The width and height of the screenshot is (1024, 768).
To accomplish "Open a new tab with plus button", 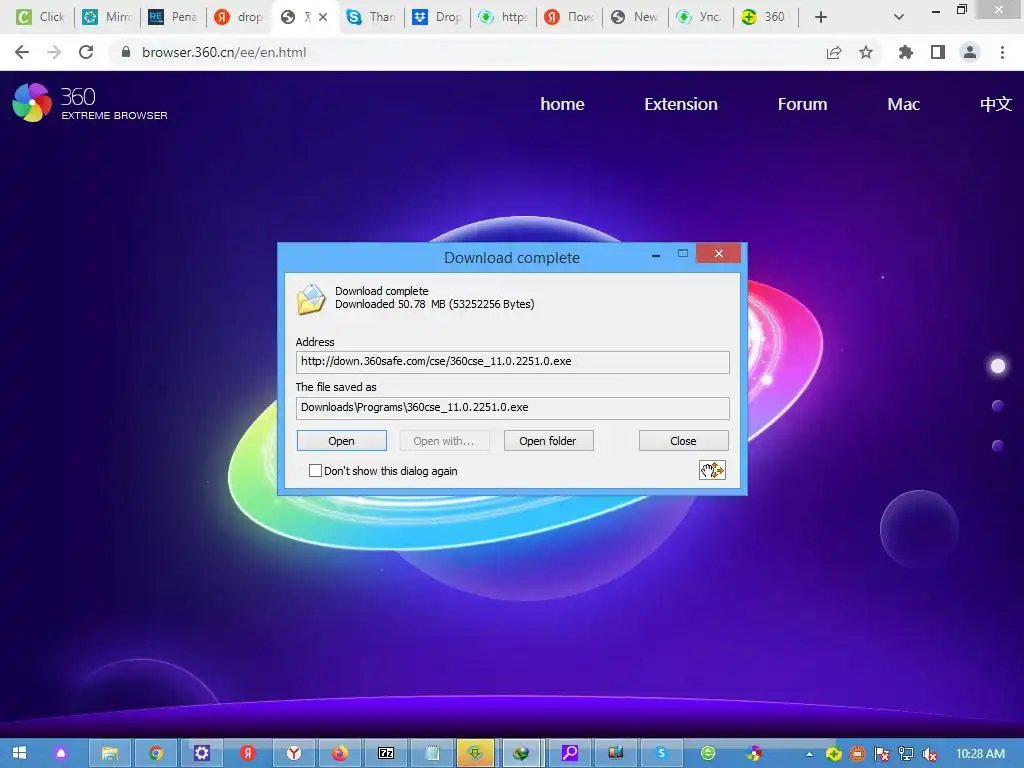I will tap(821, 17).
